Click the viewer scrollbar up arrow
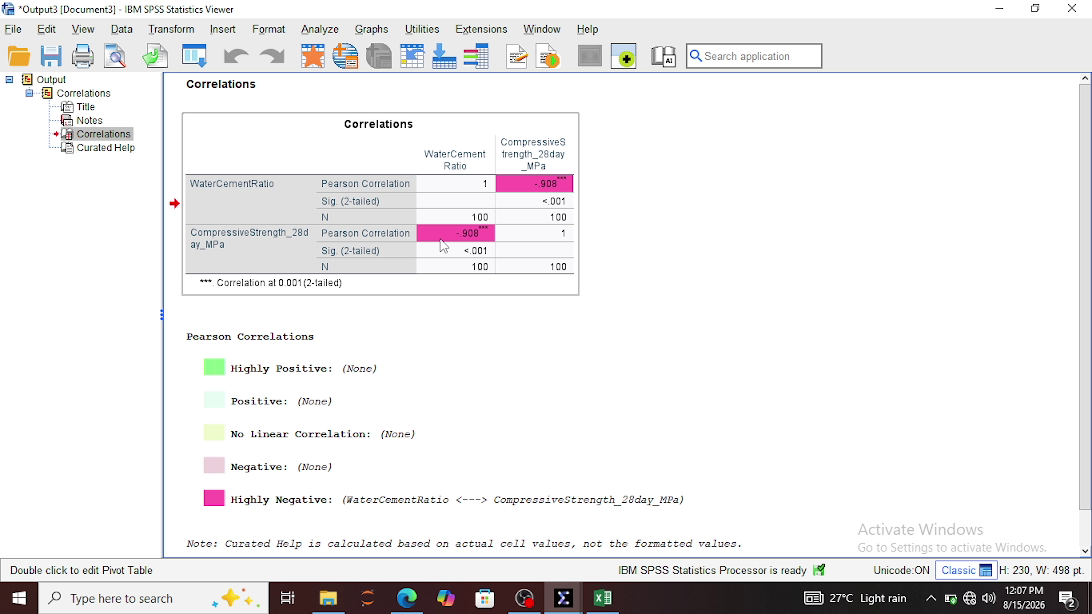1092x614 pixels. point(1085,79)
